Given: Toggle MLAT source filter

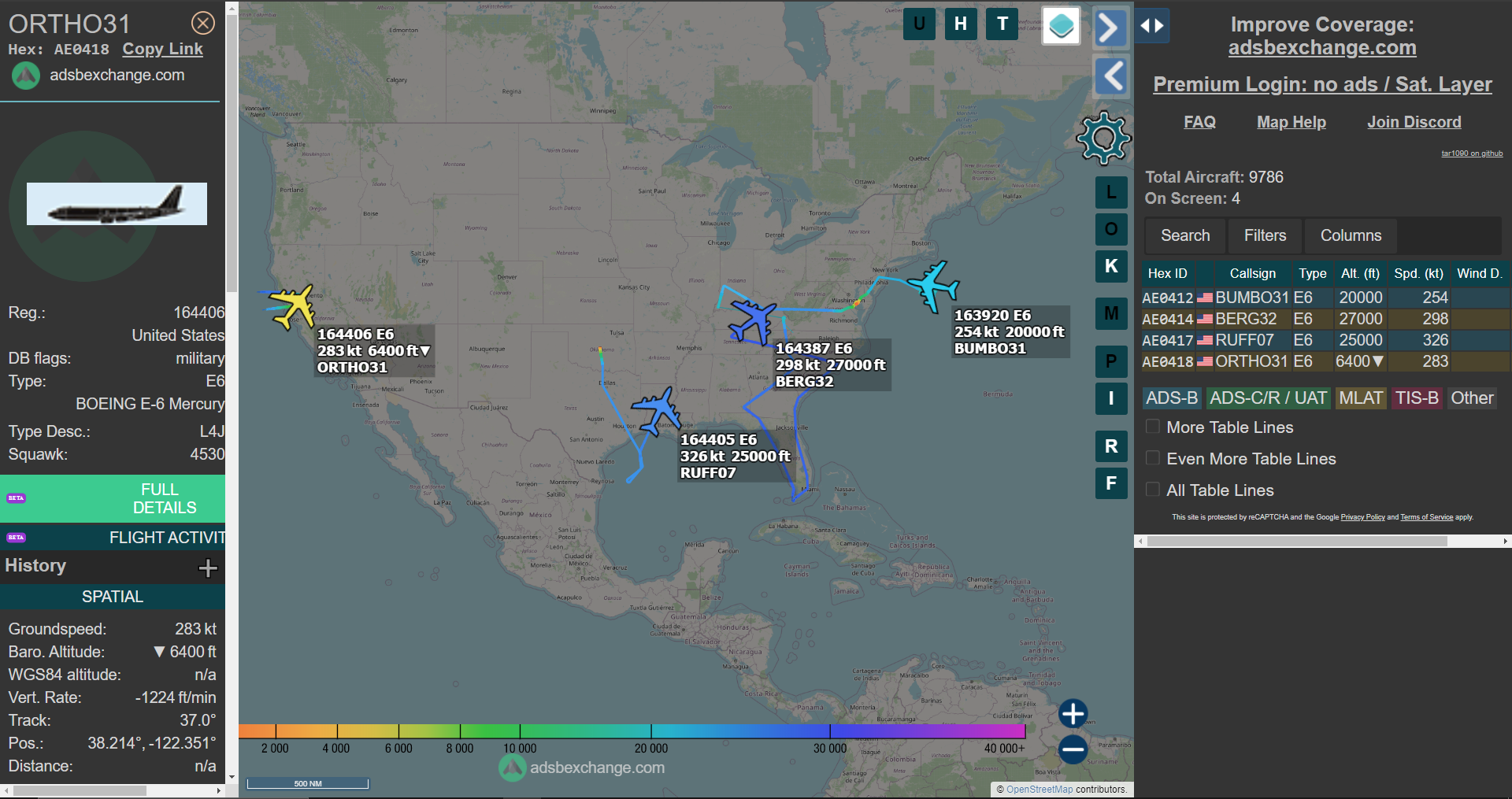Looking at the screenshot, I should [x=1361, y=398].
